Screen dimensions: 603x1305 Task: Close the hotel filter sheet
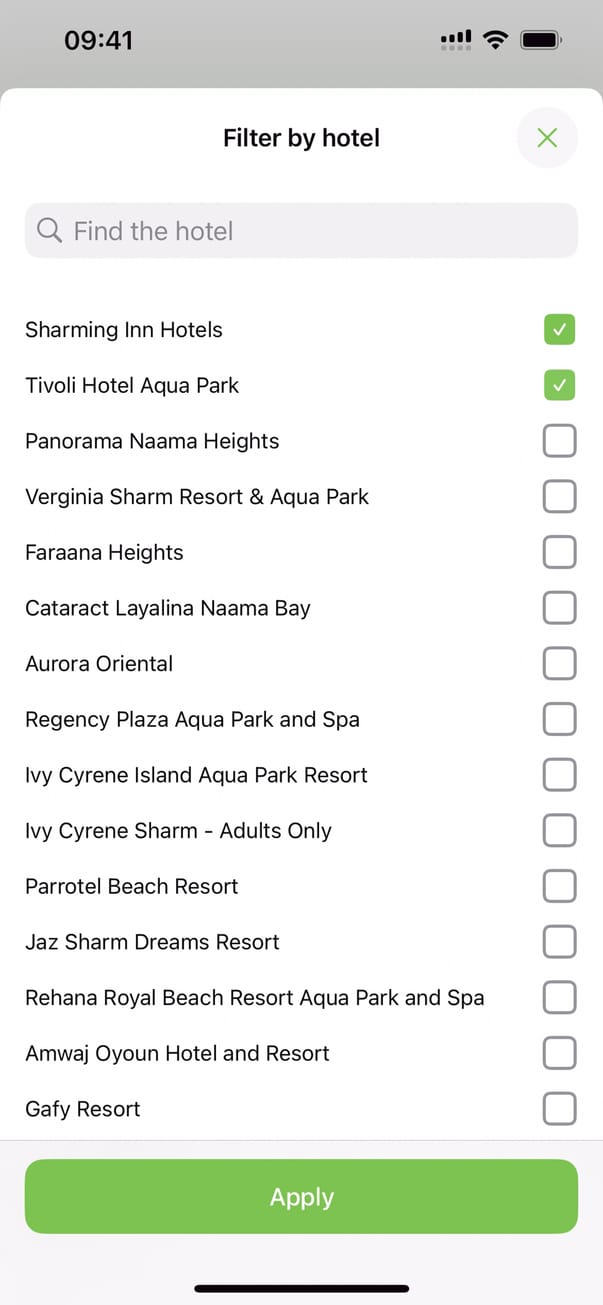pos(547,138)
